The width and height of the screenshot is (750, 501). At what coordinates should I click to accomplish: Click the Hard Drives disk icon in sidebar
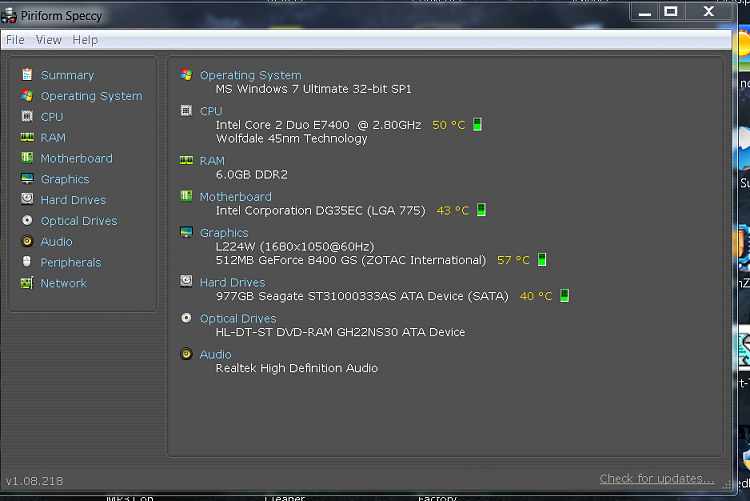27,199
